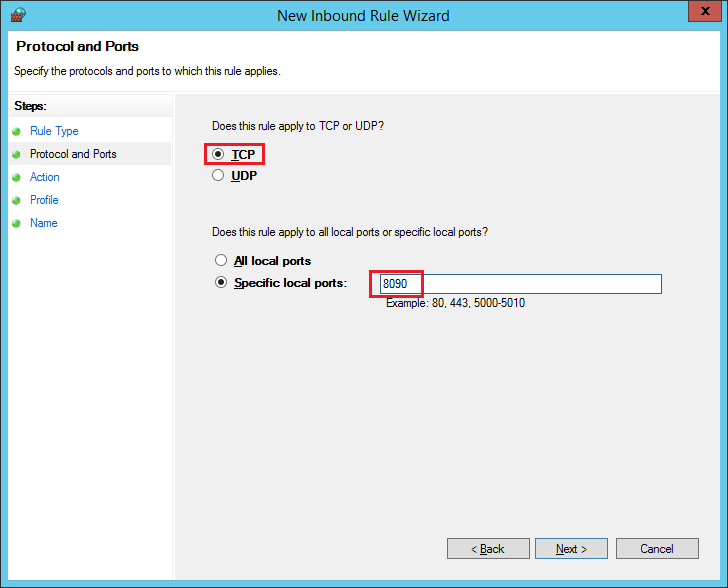Go back using the Back button

pos(488,549)
